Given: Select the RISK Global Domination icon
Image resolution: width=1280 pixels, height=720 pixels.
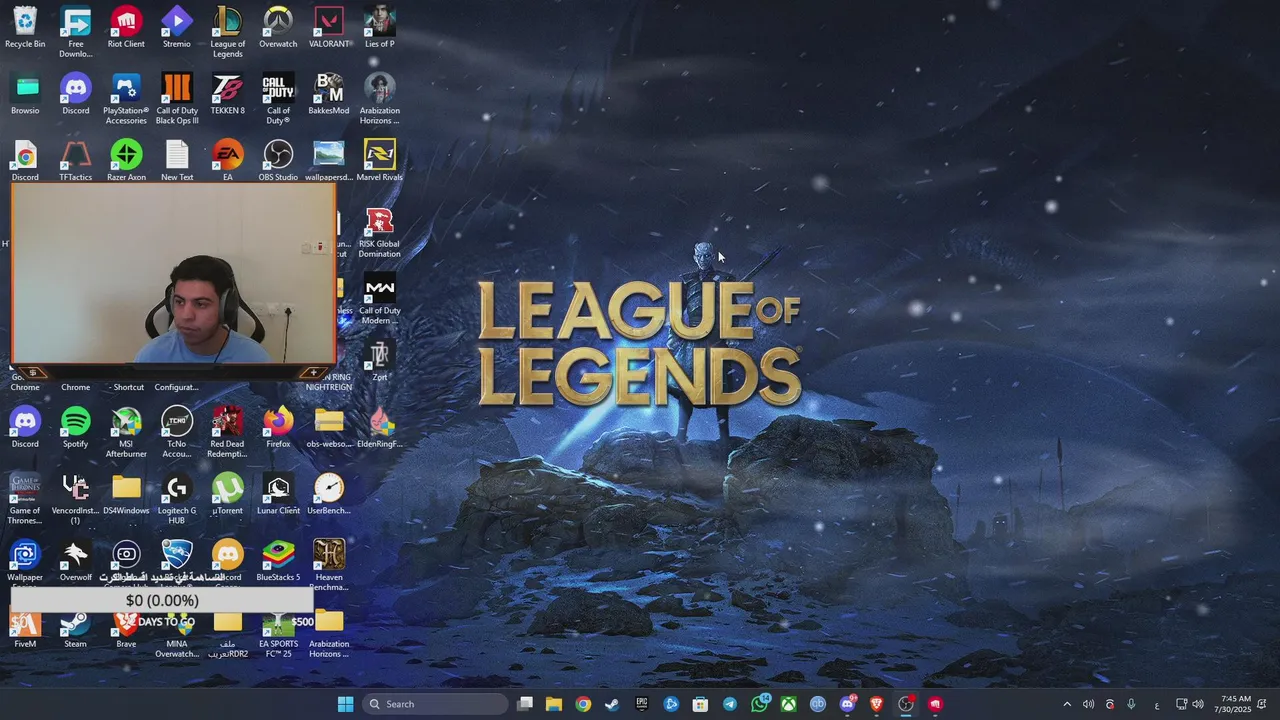Looking at the screenshot, I should [379, 232].
